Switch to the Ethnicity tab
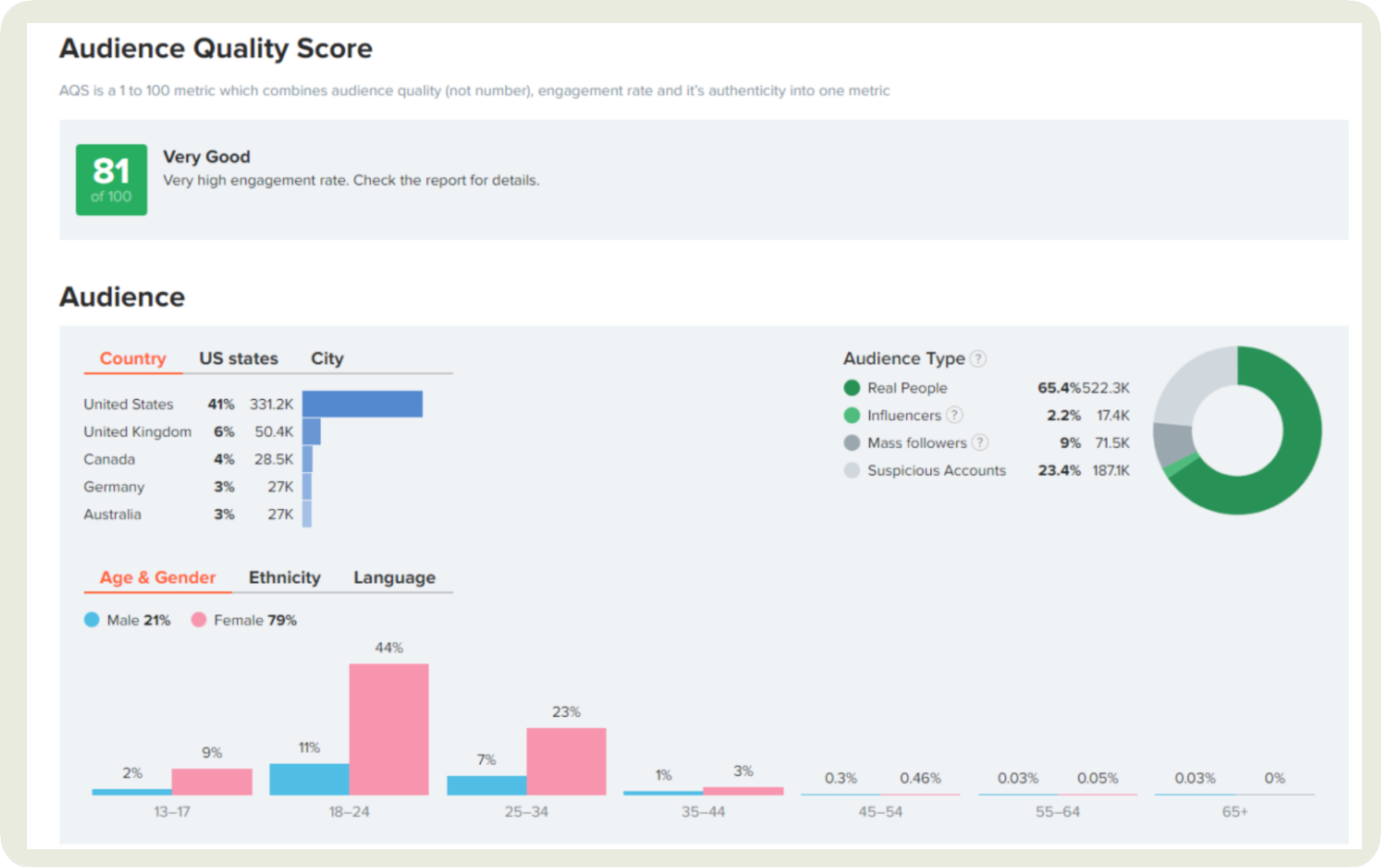The height and width of the screenshot is (868, 1381). (x=285, y=577)
